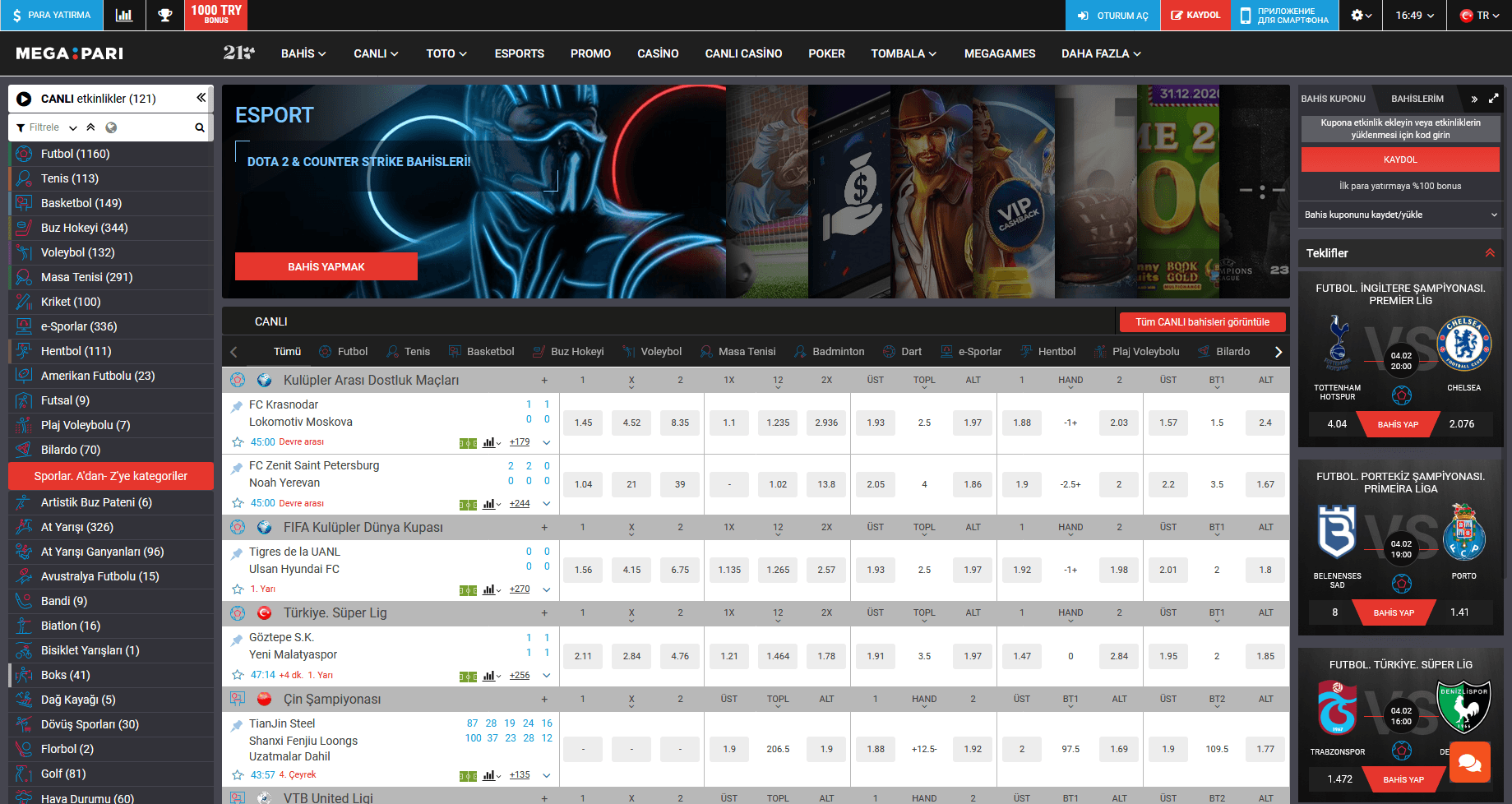The image size is (1512, 804).
Task: Switch to BAHİSLERİM tab
Action: 1417,99
